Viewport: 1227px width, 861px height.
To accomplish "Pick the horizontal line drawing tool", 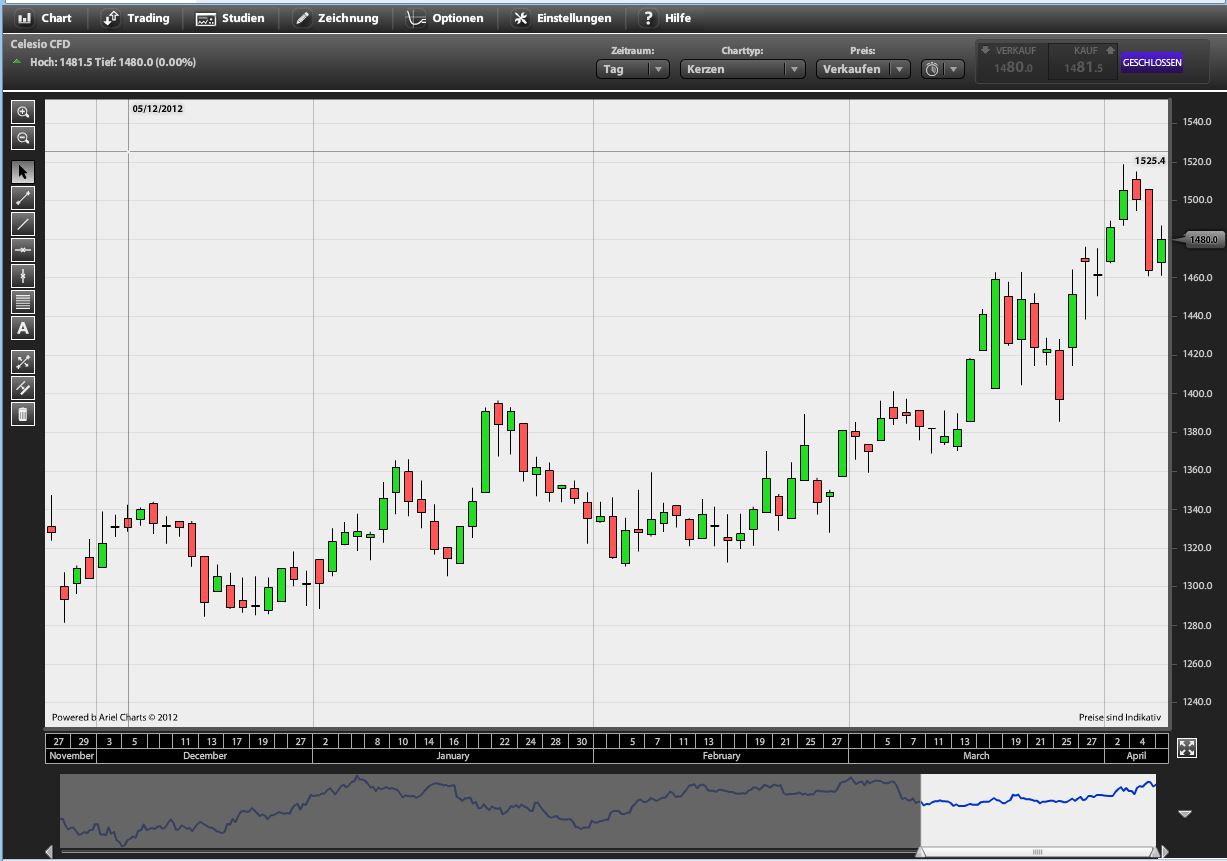I will [23, 250].
